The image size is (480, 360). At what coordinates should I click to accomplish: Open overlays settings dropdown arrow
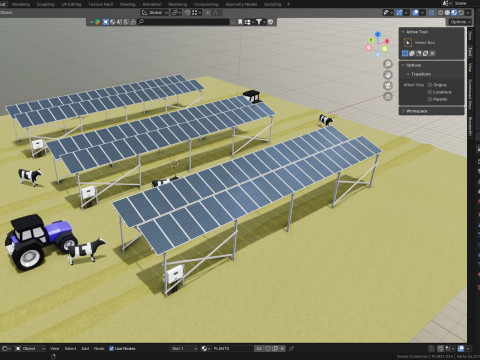(422, 13)
